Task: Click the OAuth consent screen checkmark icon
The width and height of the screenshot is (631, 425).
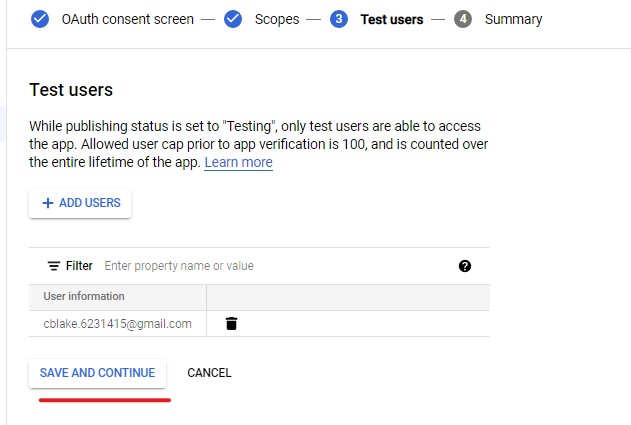Action: click(40, 19)
